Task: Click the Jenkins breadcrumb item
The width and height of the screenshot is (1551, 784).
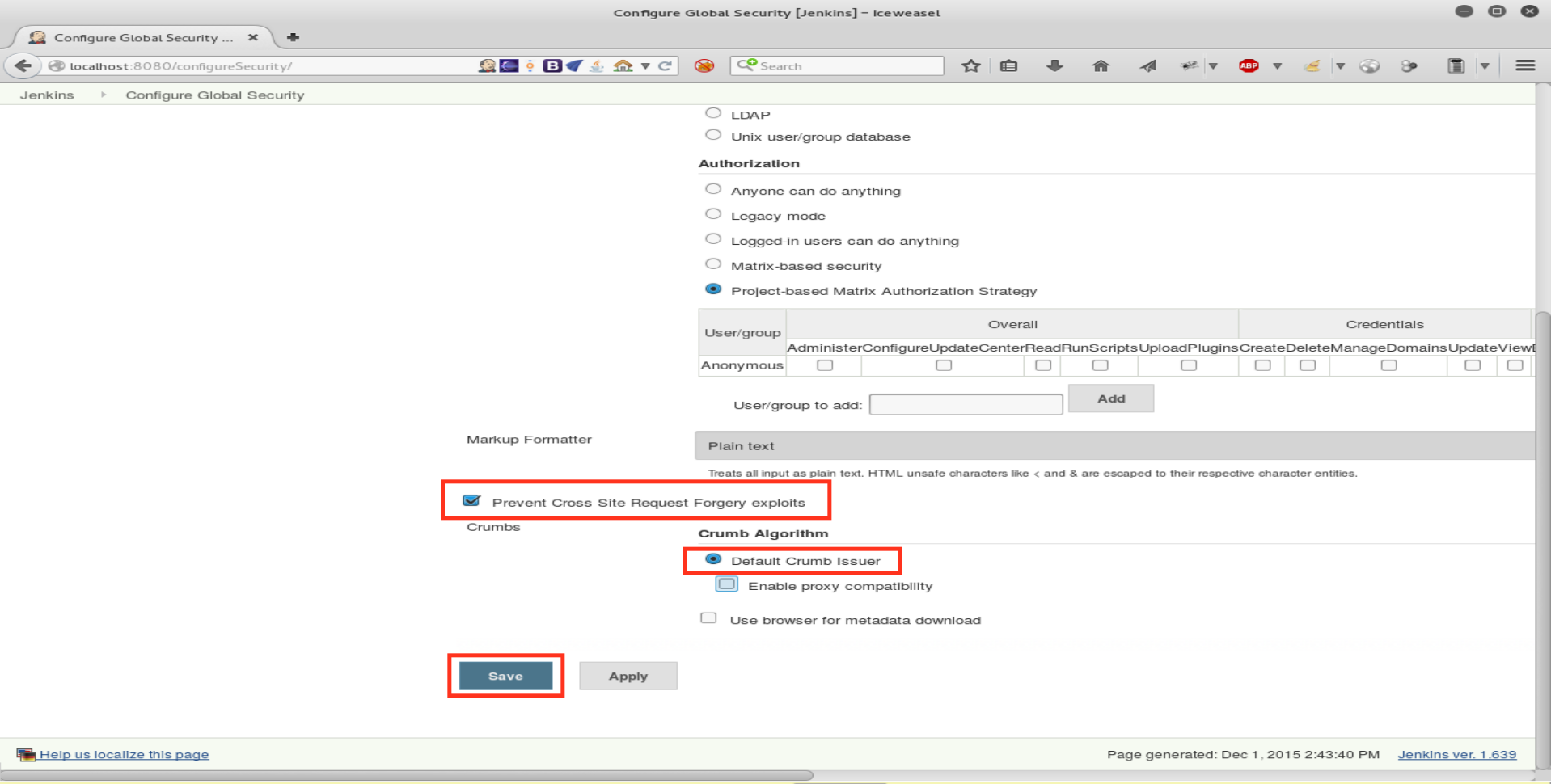Action: (x=47, y=95)
